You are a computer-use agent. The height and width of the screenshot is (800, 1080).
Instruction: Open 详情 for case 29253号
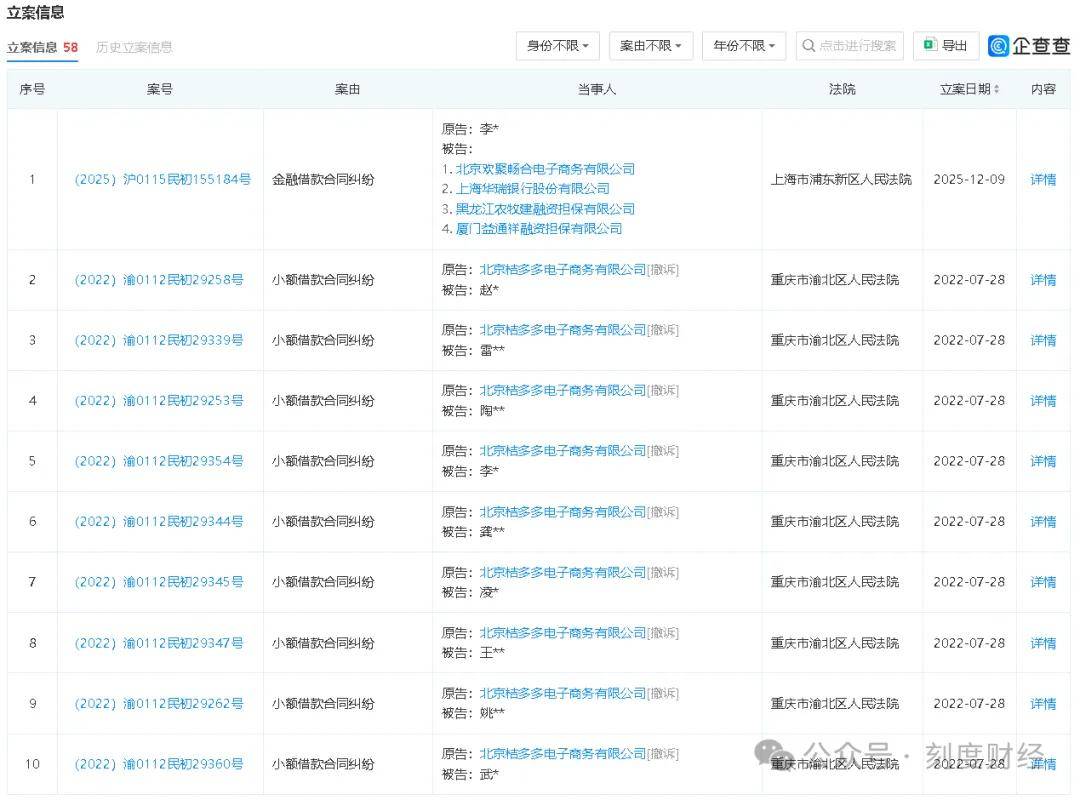(1043, 400)
